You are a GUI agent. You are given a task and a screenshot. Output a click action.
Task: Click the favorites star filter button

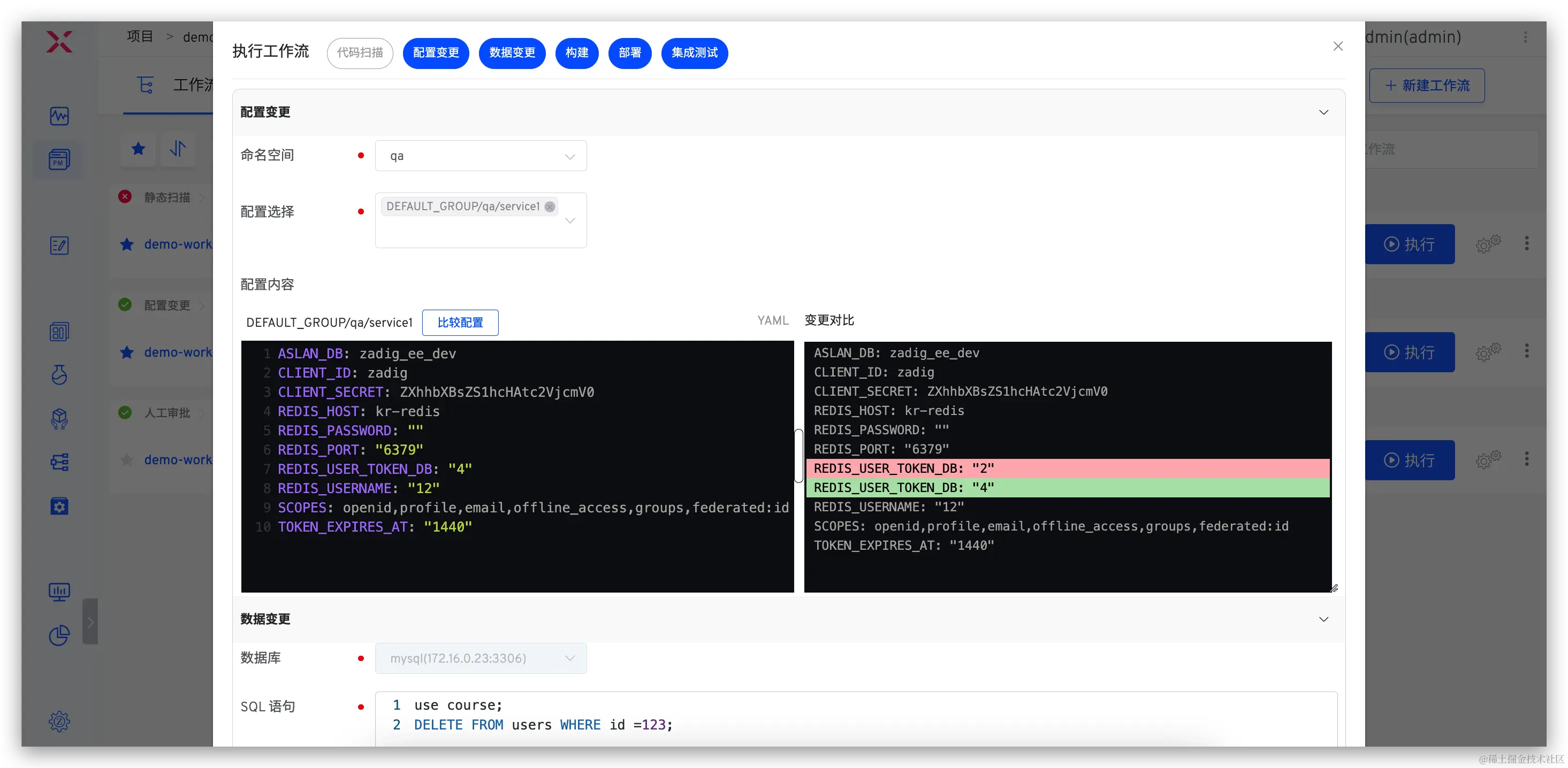pos(138,148)
